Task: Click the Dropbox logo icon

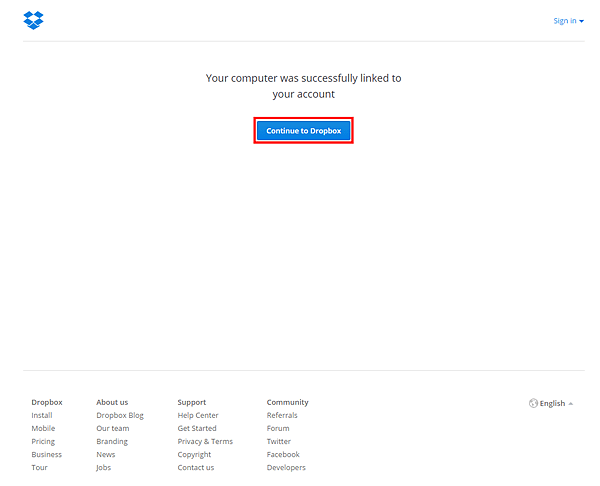Action: (33, 20)
